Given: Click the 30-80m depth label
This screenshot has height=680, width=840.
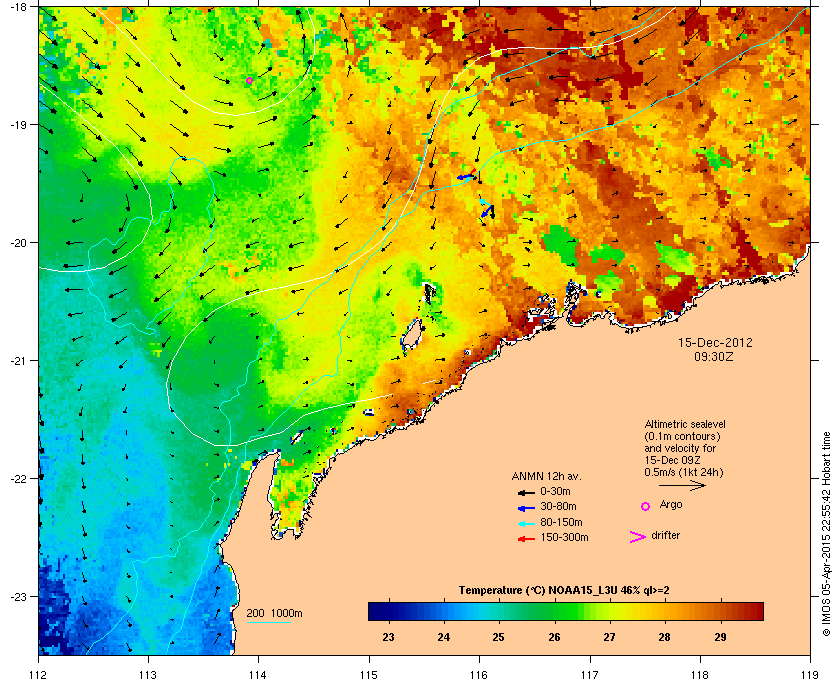Looking at the screenshot, I should pos(558,506).
